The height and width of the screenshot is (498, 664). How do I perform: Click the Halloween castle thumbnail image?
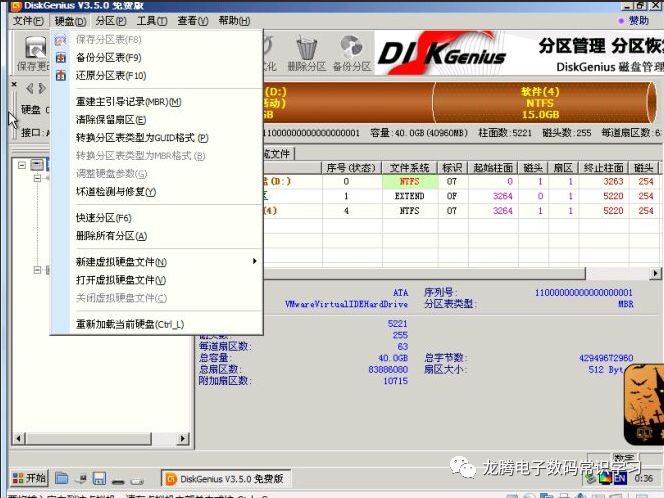pos(644,404)
